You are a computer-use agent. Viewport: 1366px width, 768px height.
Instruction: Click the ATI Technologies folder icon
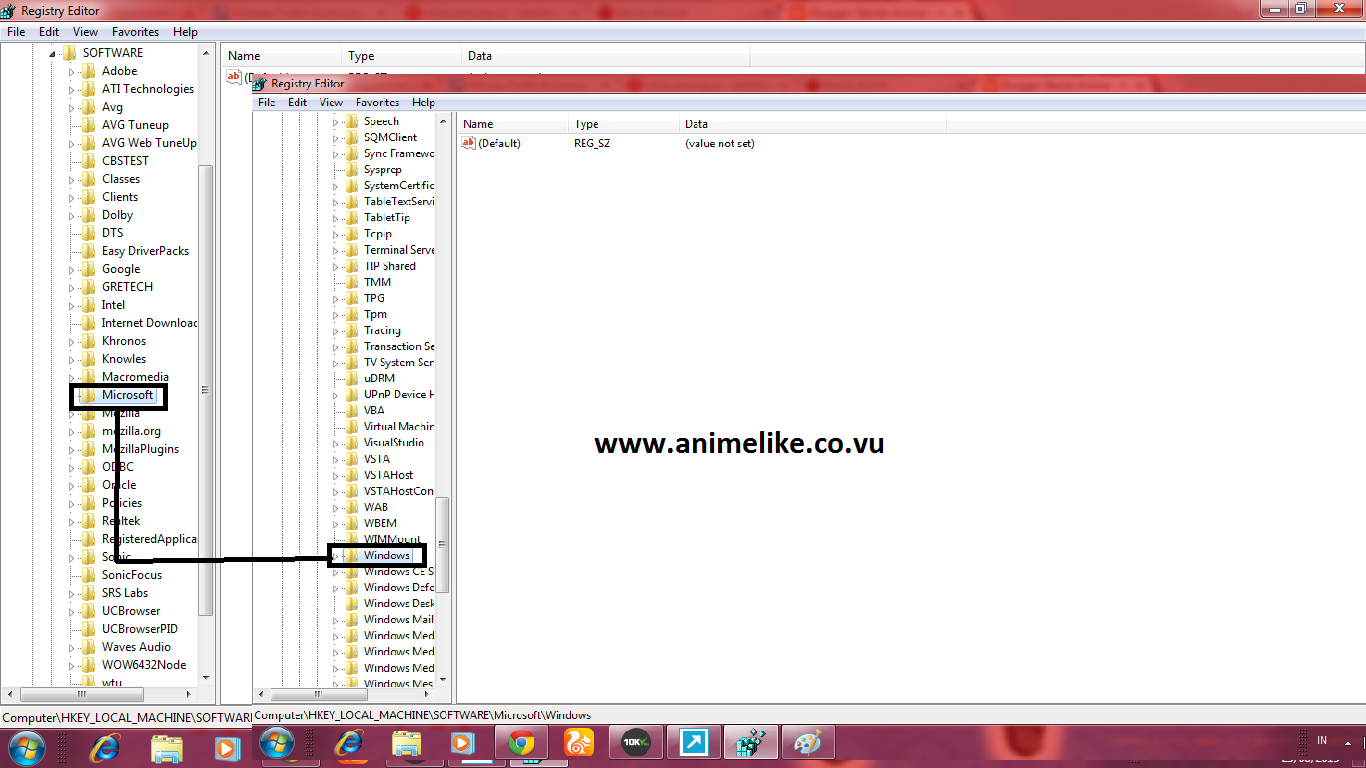coord(88,89)
